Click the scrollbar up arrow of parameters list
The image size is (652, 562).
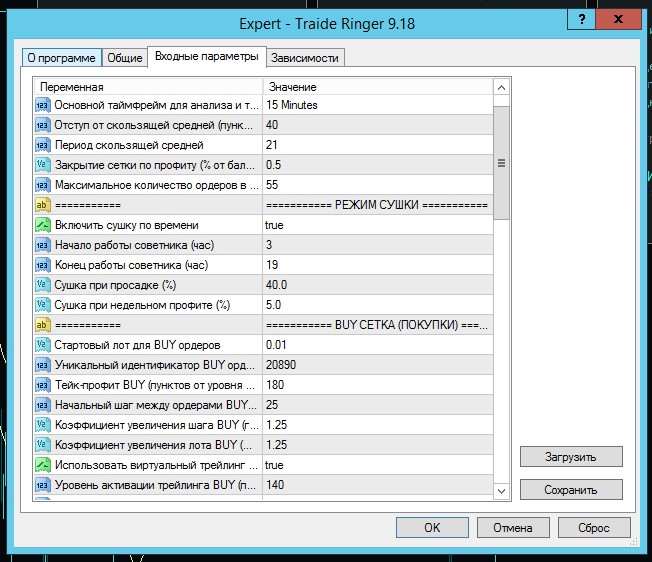(501, 87)
